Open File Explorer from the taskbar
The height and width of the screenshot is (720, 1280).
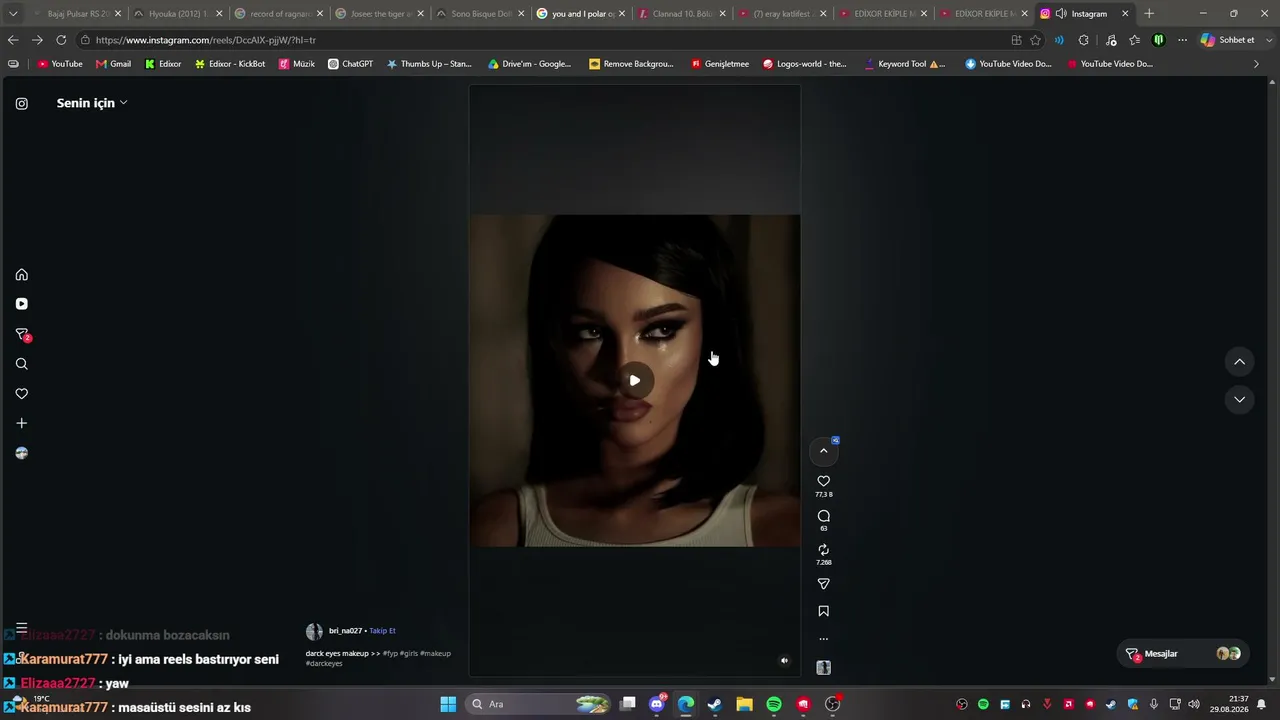(744, 704)
